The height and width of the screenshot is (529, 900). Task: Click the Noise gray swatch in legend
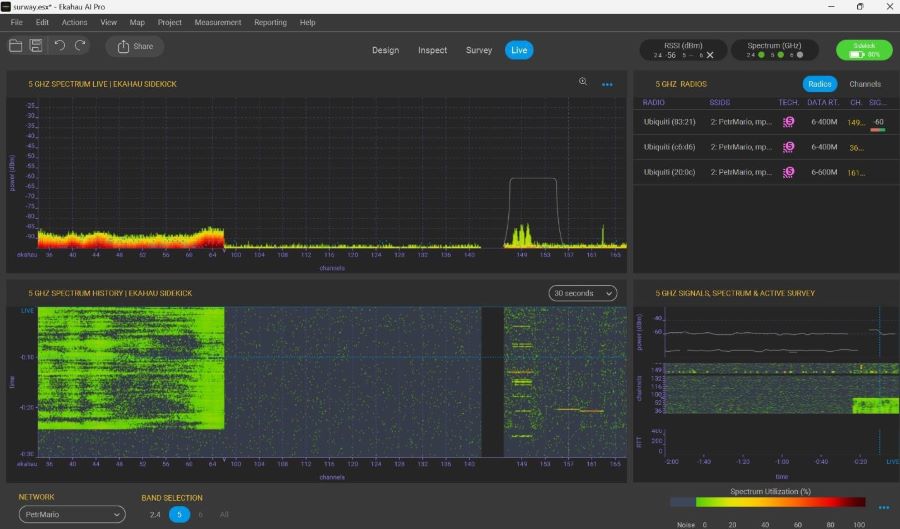pyautogui.click(x=682, y=502)
